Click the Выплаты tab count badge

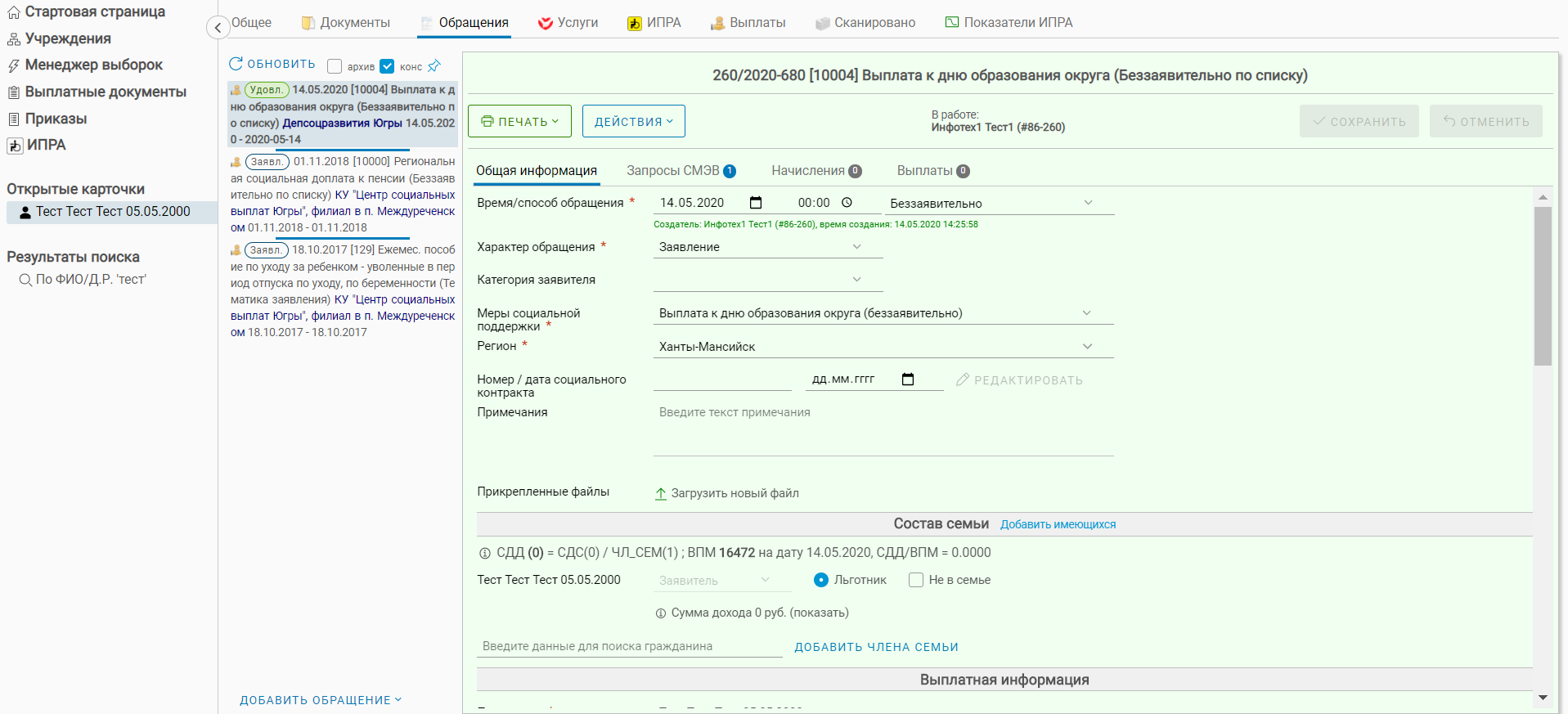point(964,171)
